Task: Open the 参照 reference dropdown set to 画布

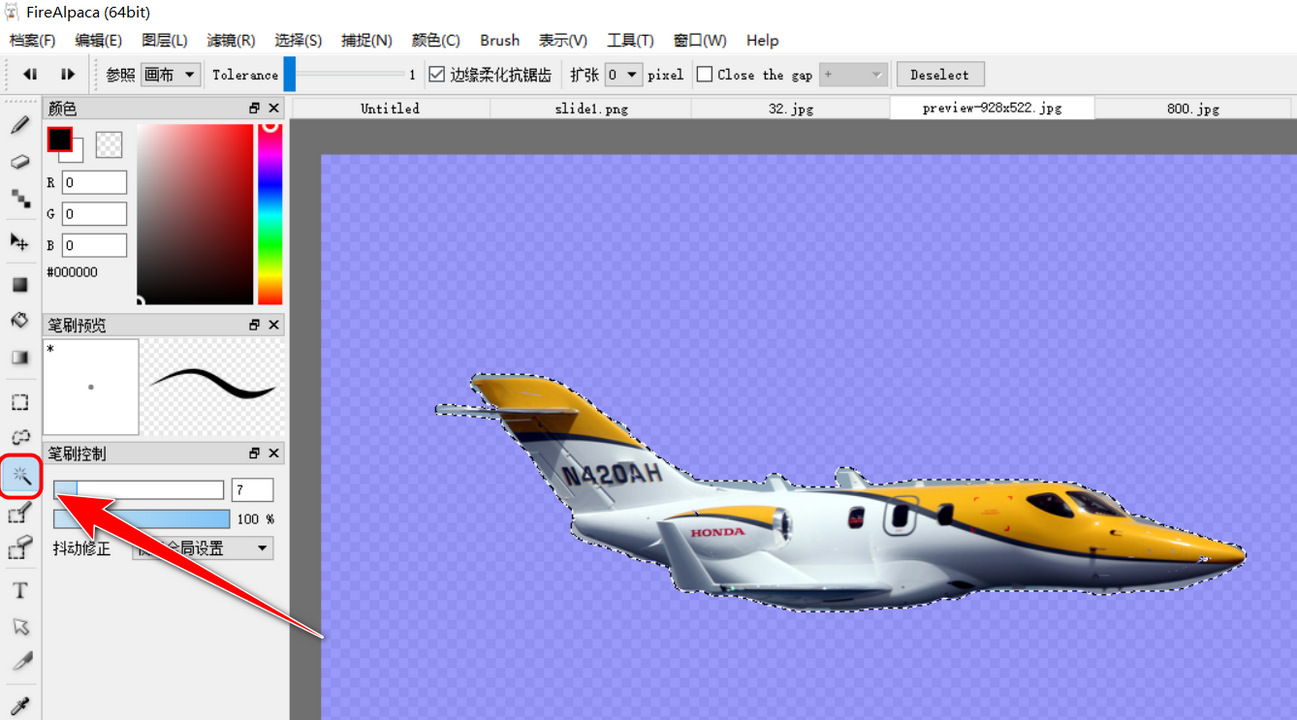Action: coord(171,74)
